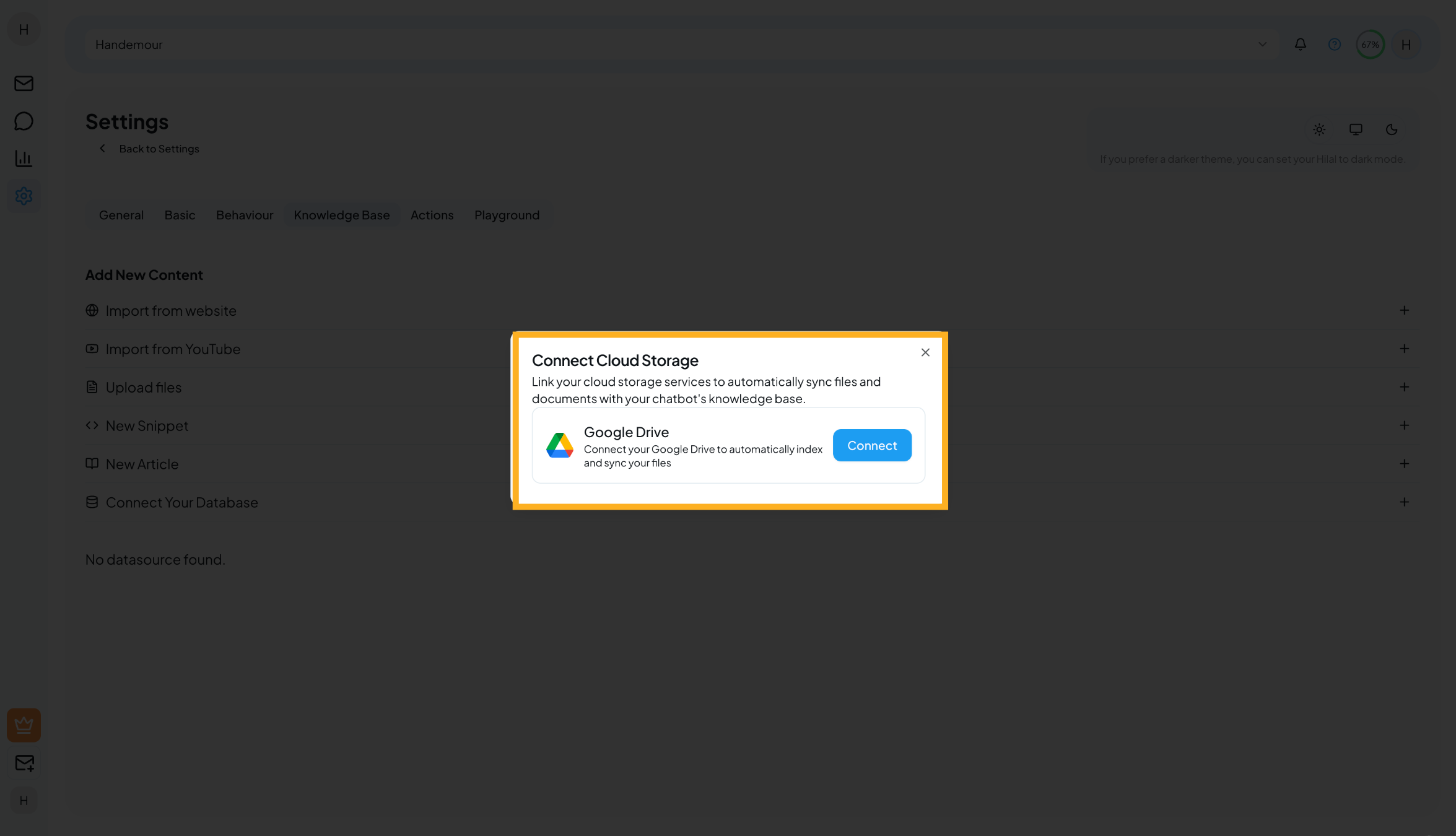
Task: Click the globe icon for website import
Action: click(92, 310)
